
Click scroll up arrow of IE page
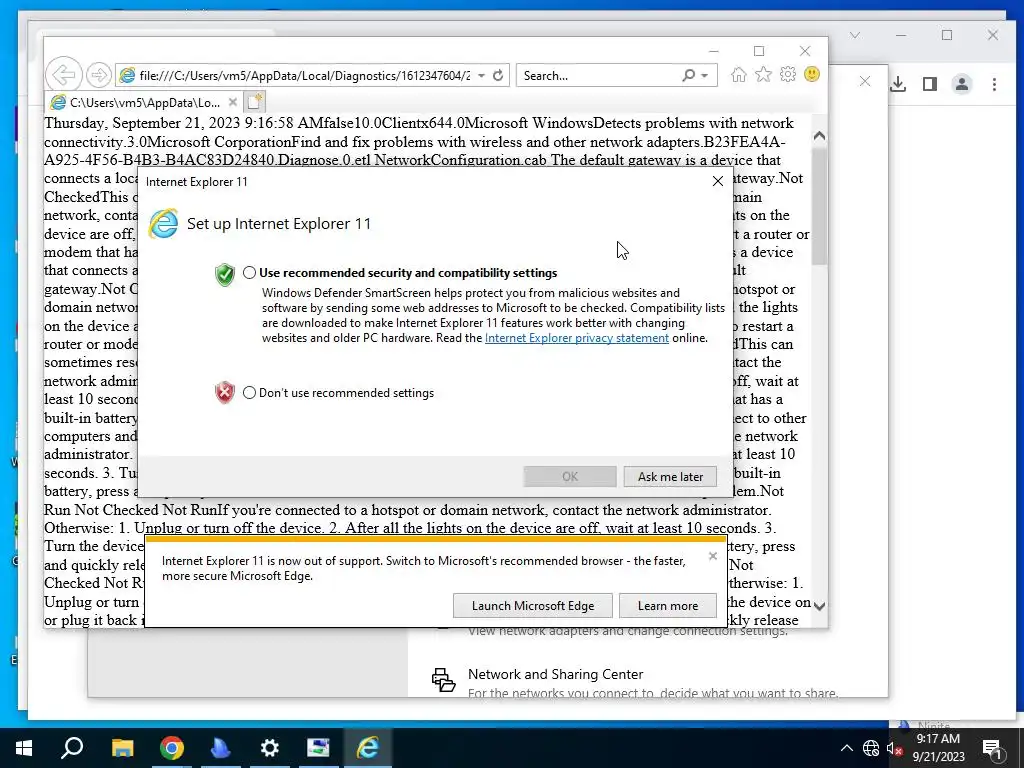[820, 136]
